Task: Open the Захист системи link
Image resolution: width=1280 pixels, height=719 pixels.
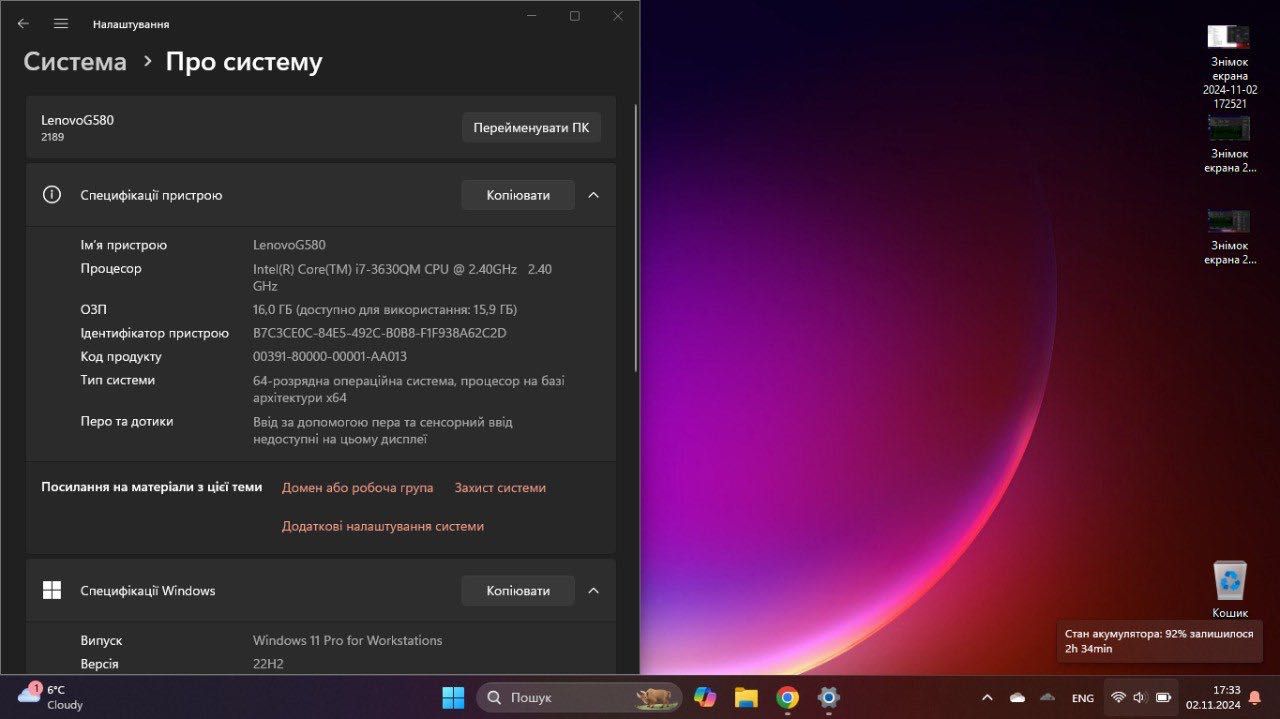Action: coord(500,488)
